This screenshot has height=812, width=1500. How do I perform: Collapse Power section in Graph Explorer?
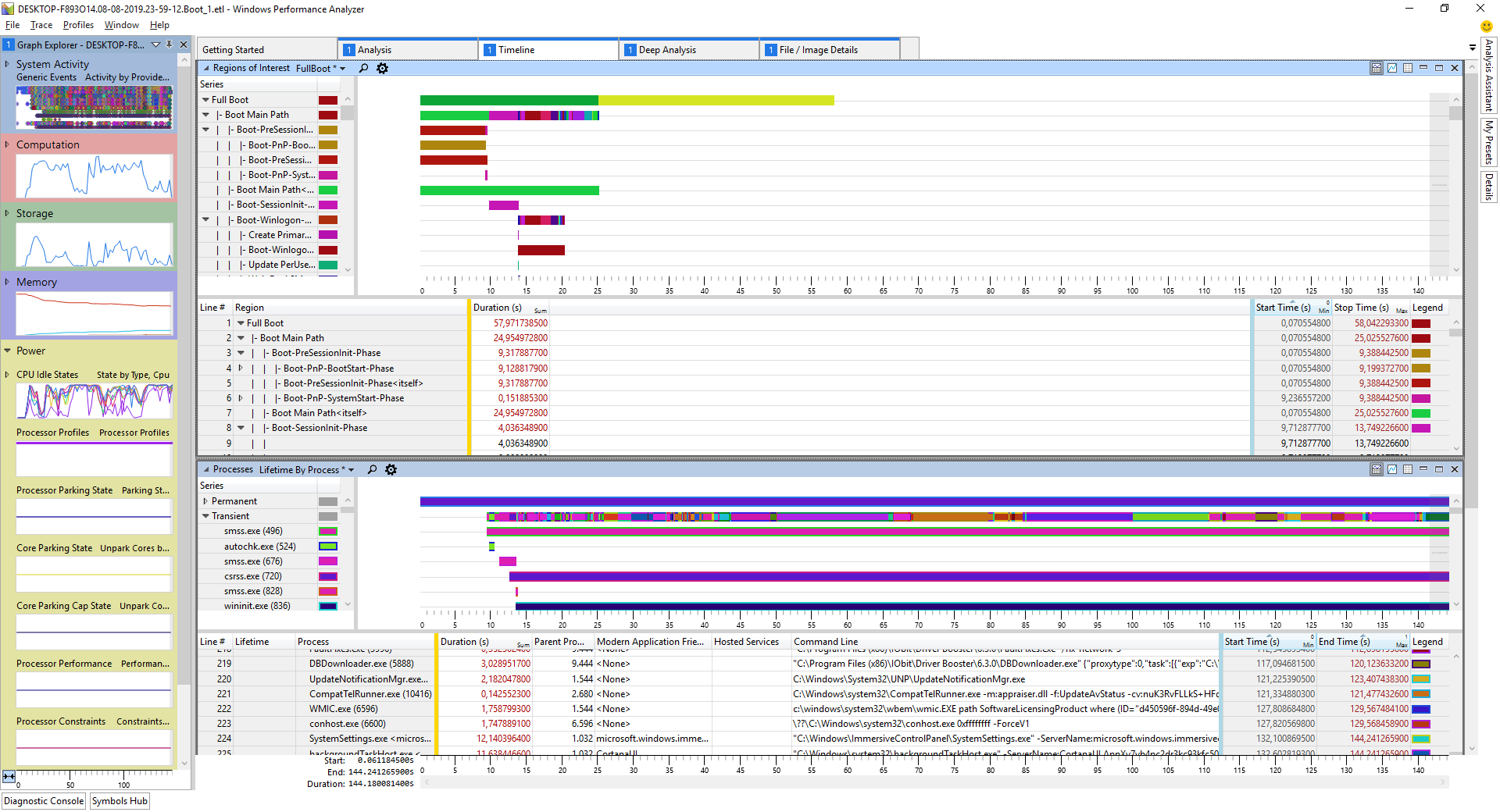click(x=7, y=351)
